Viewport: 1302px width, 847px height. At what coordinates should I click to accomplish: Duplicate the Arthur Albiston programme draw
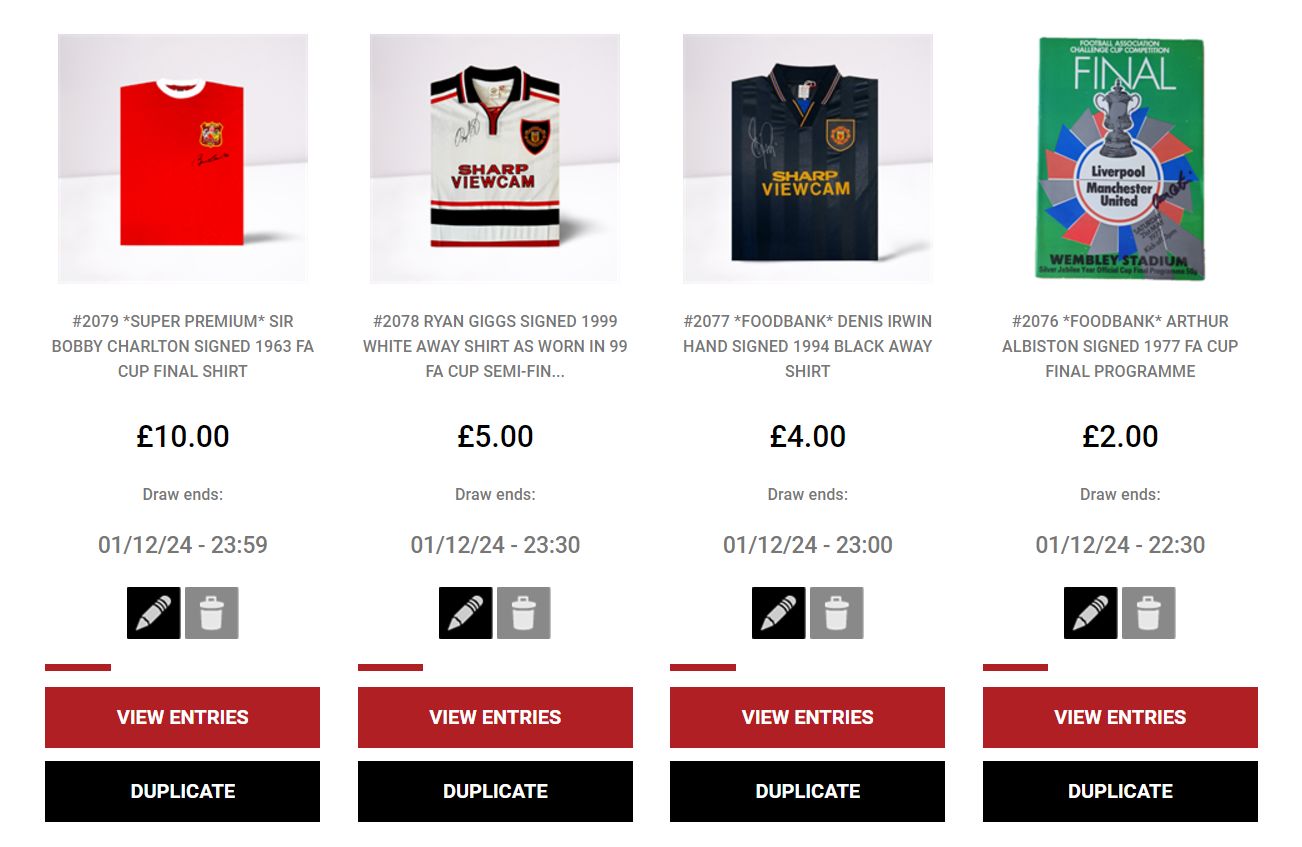1120,791
